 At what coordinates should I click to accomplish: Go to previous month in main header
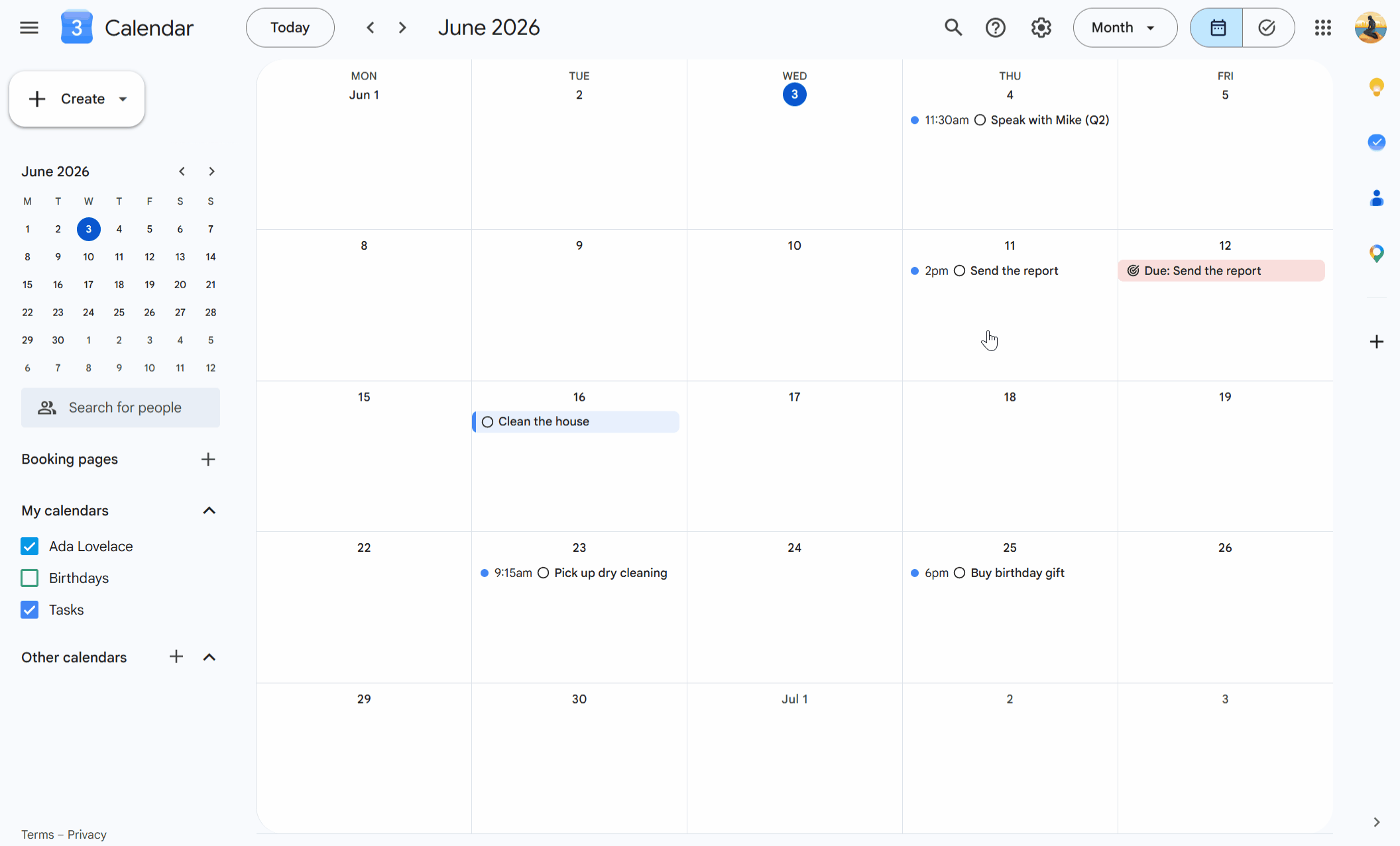pos(371,28)
